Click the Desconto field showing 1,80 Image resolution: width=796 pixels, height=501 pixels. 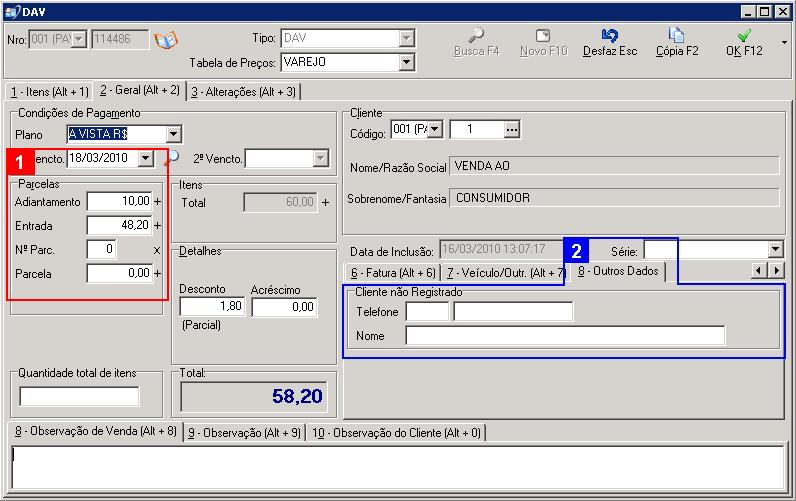[x=212, y=307]
